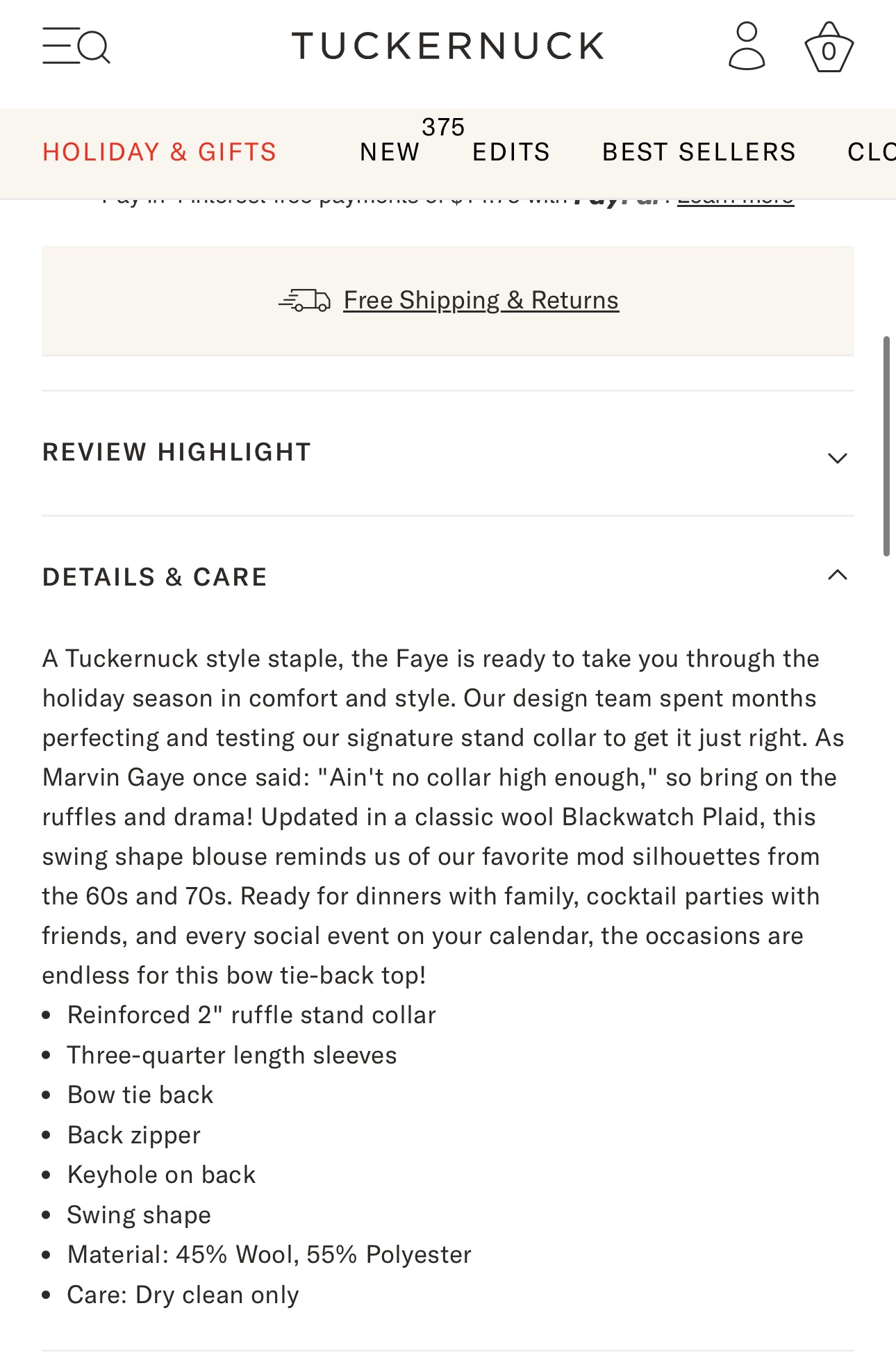The image size is (896, 1358).
Task: Click the delivery truck icon
Action: 305,300
